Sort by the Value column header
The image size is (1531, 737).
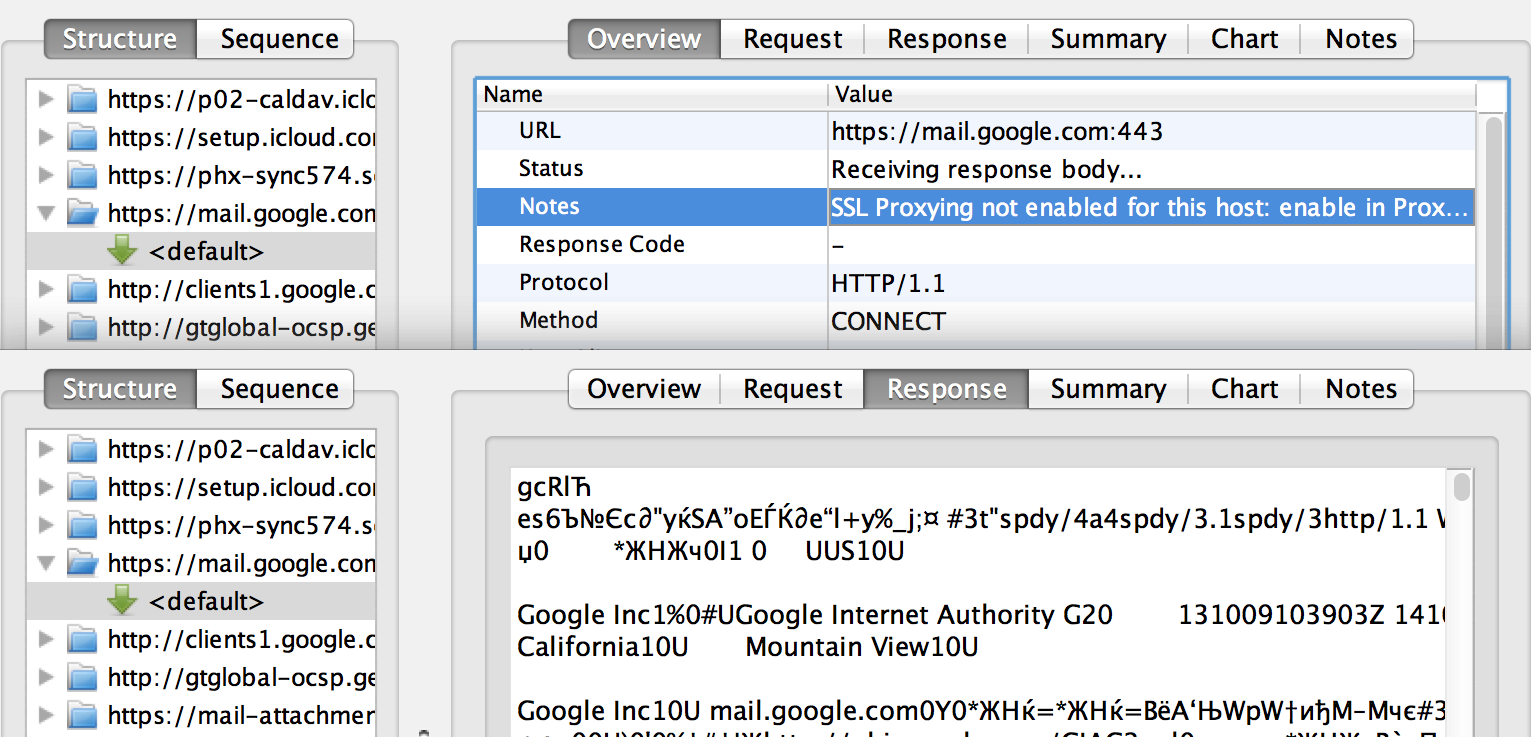point(1152,95)
